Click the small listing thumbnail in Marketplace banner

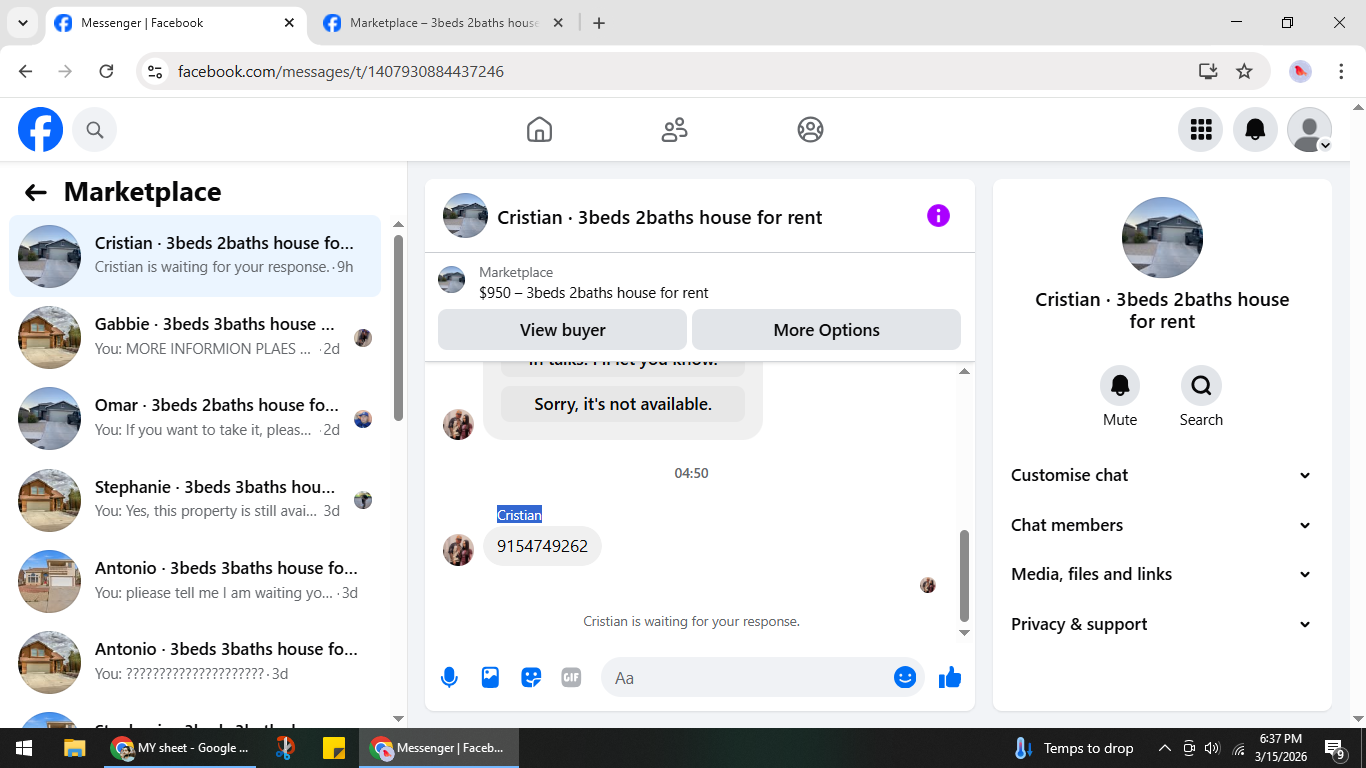tap(452, 280)
